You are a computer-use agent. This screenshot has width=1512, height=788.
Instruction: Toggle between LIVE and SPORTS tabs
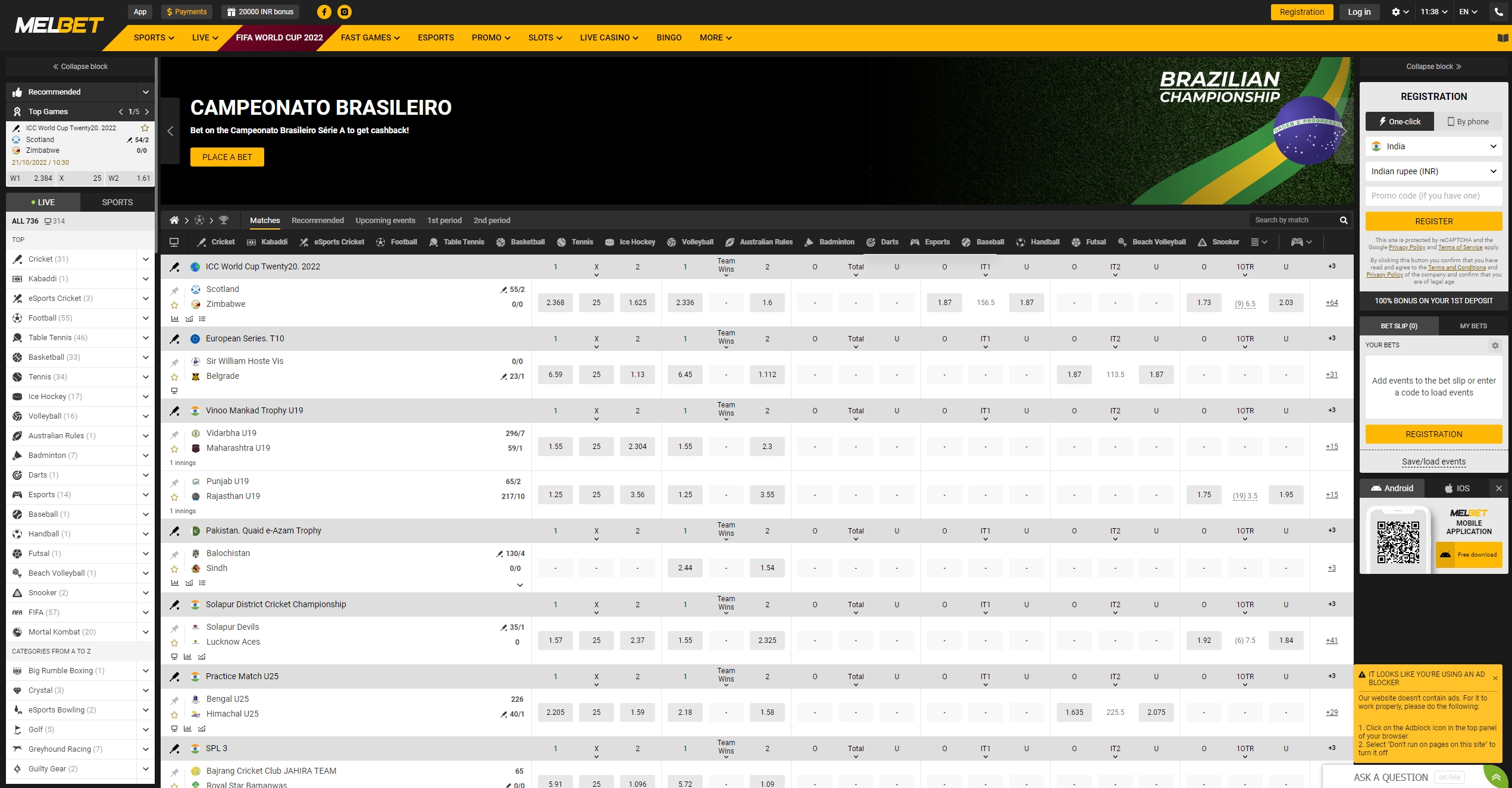coord(116,202)
